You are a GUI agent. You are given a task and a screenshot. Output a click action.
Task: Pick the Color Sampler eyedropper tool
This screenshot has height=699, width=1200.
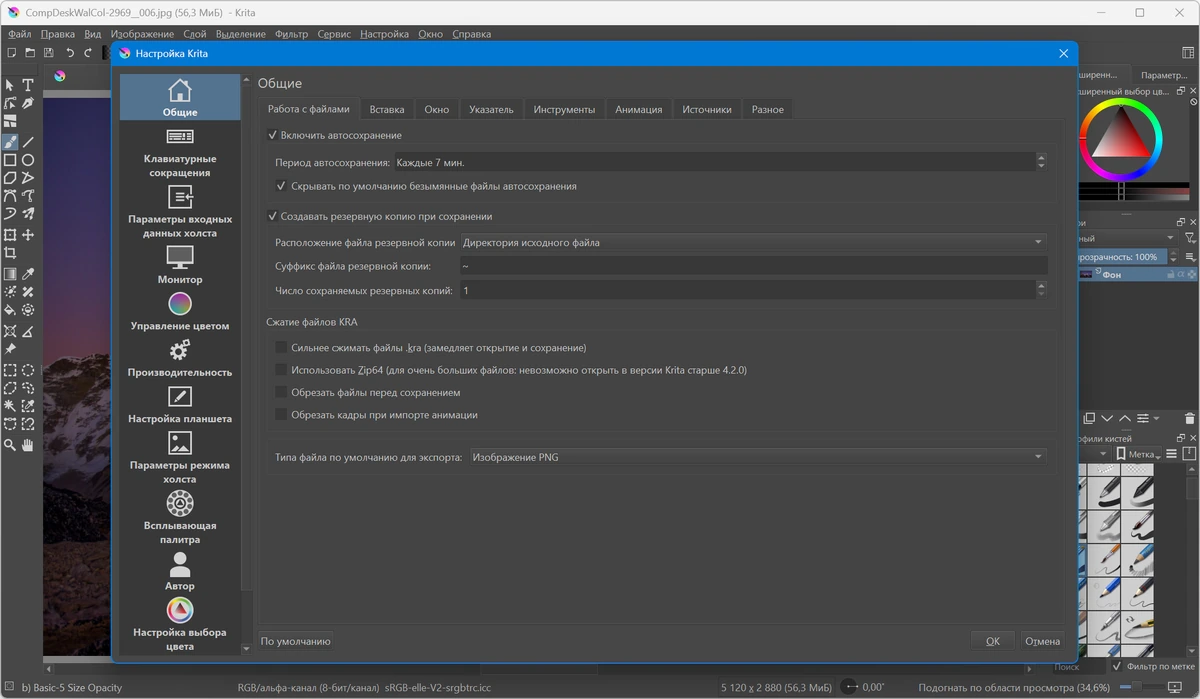[x=29, y=274]
